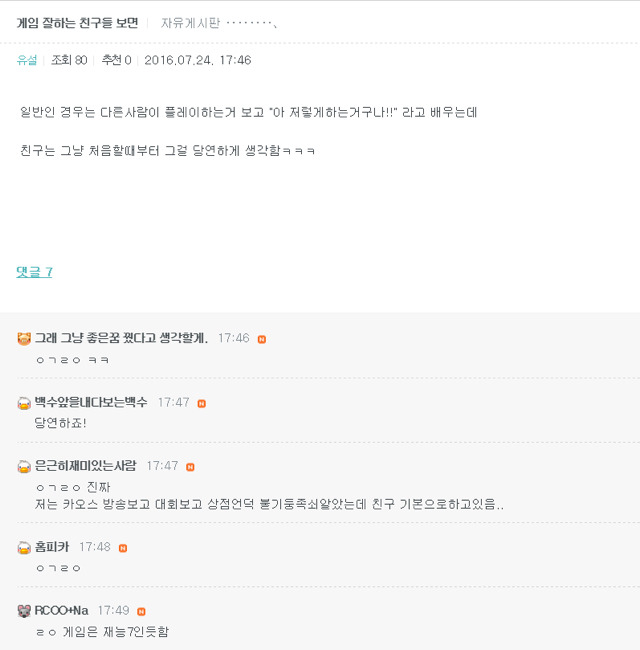Click the new badge on the 17:46 comment
This screenshot has height=650, width=640.
click(262, 339)
